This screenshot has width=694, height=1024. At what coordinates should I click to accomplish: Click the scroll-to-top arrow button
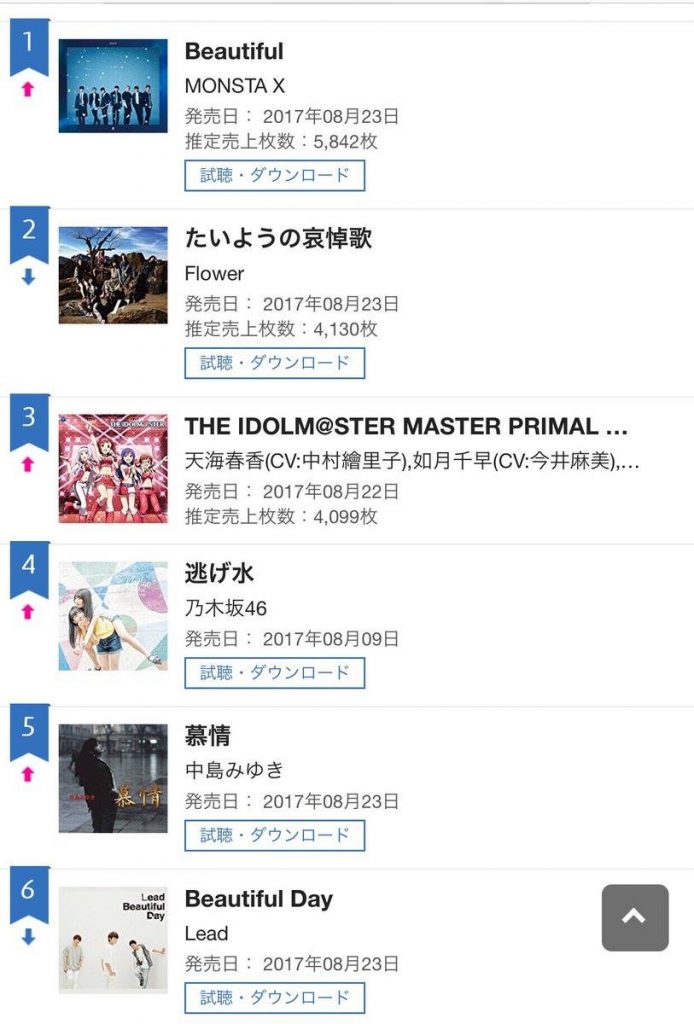point(635,917)
